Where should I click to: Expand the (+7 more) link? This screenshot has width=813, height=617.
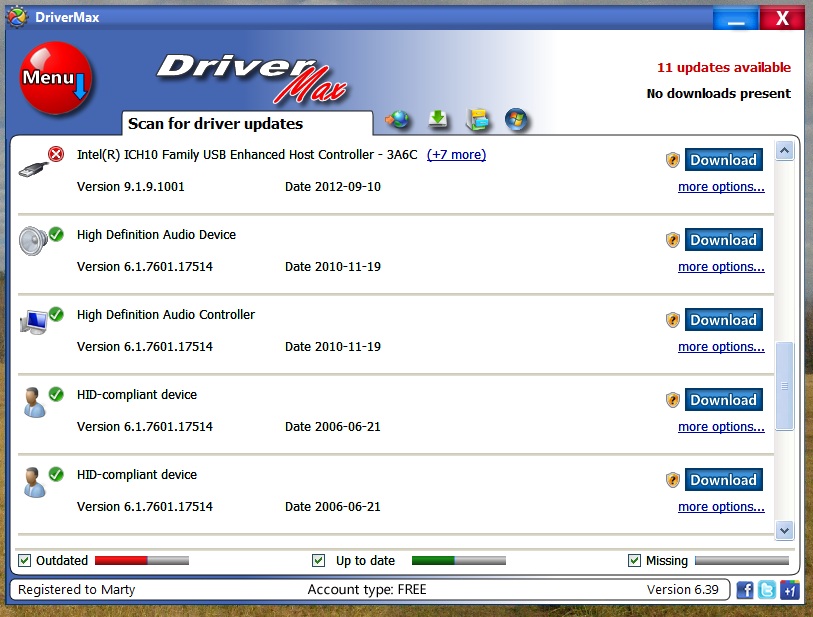pos(456,155)
